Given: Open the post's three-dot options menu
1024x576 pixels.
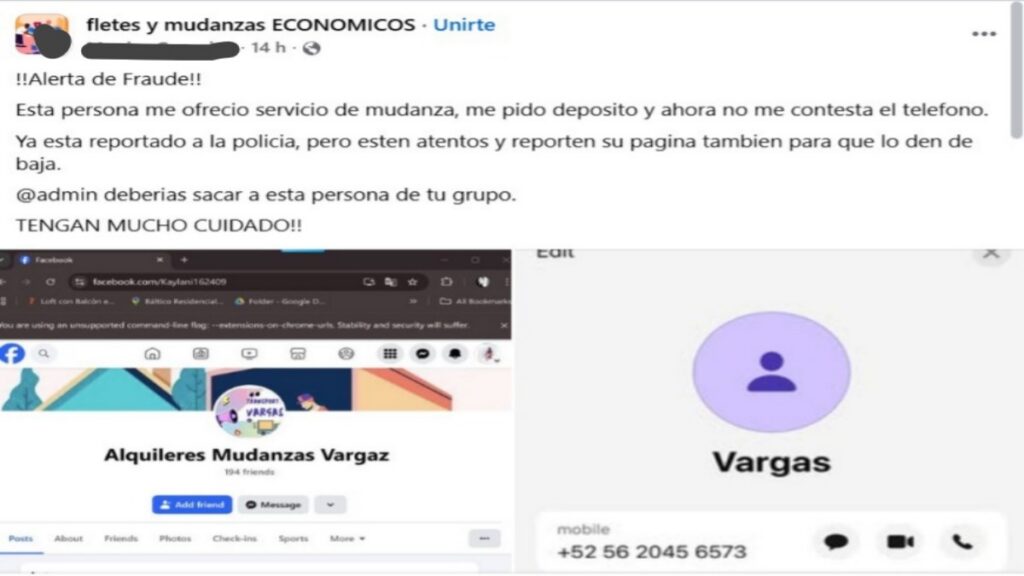Looking at the screenshot, I should [984, 34].
